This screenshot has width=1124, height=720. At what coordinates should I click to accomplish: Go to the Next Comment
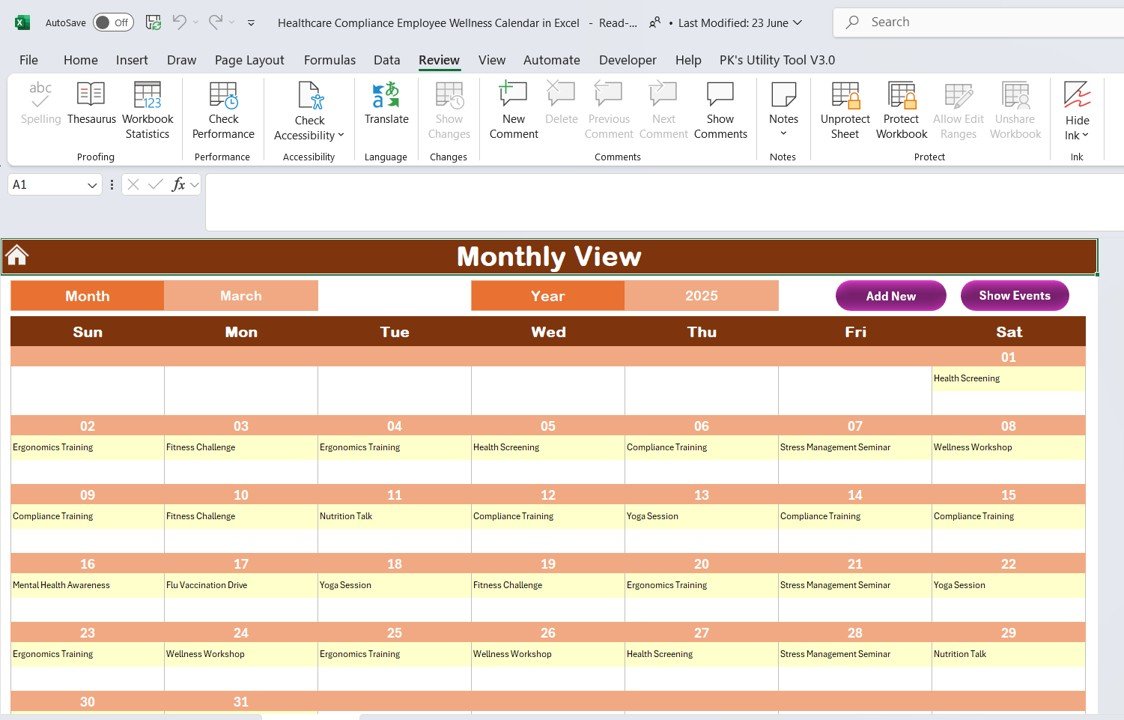tap(663, 111)
